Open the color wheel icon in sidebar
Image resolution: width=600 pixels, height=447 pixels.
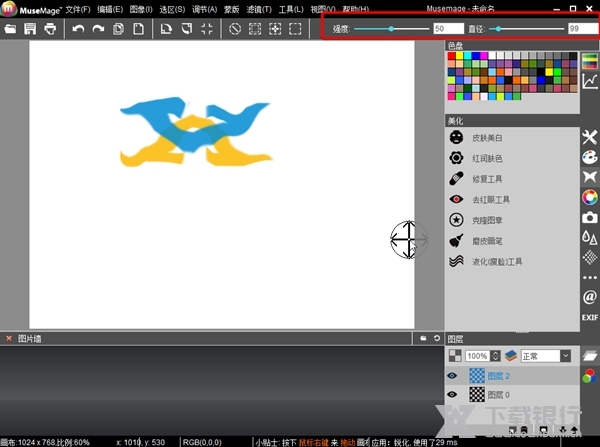pyautogui.click(x=589, y=197)
